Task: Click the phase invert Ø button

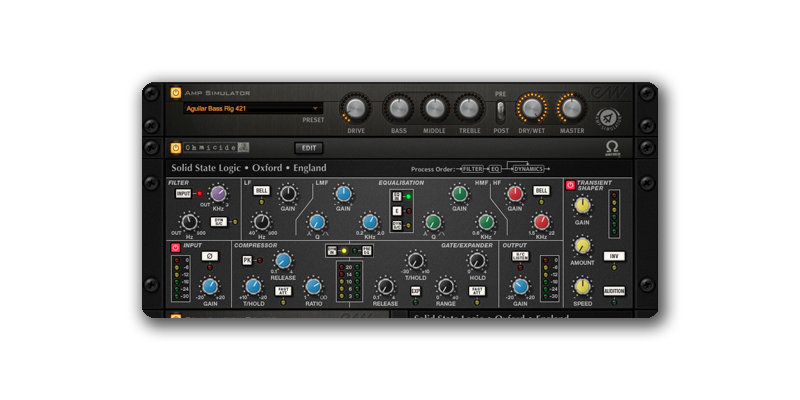Action: [x=210, y=256]
